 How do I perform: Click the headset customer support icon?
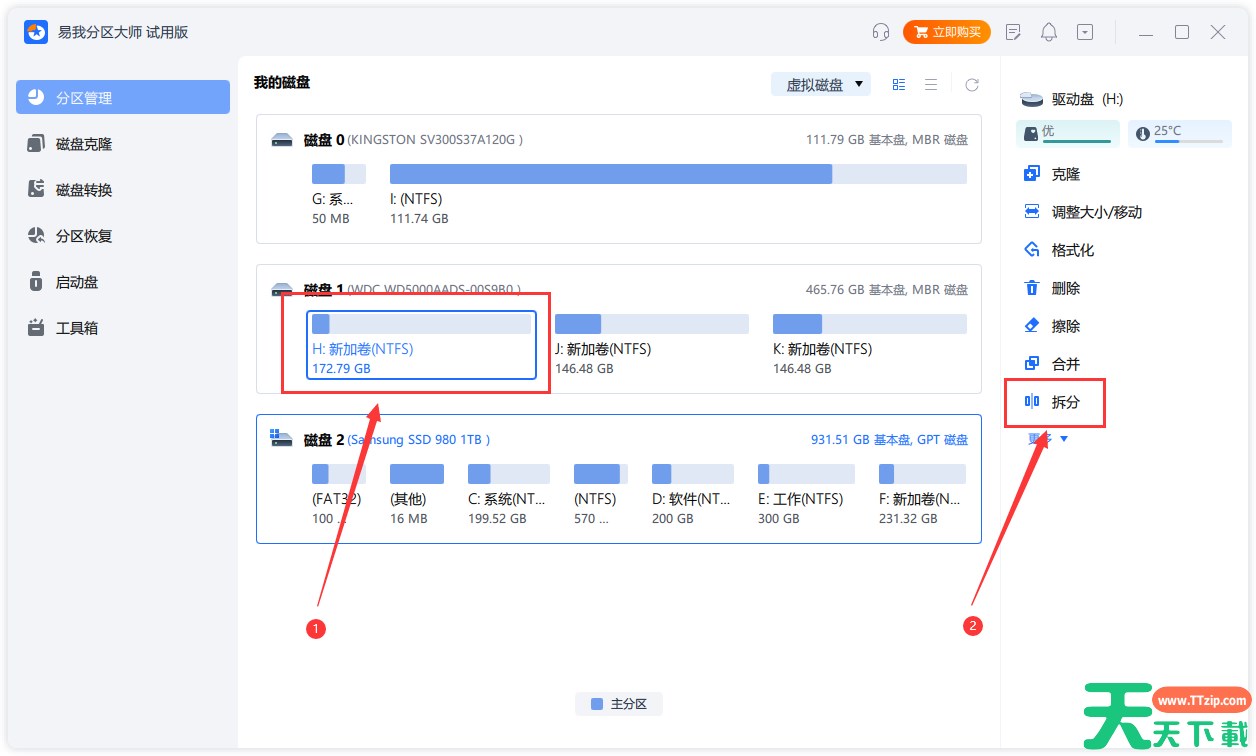[880, 32]
